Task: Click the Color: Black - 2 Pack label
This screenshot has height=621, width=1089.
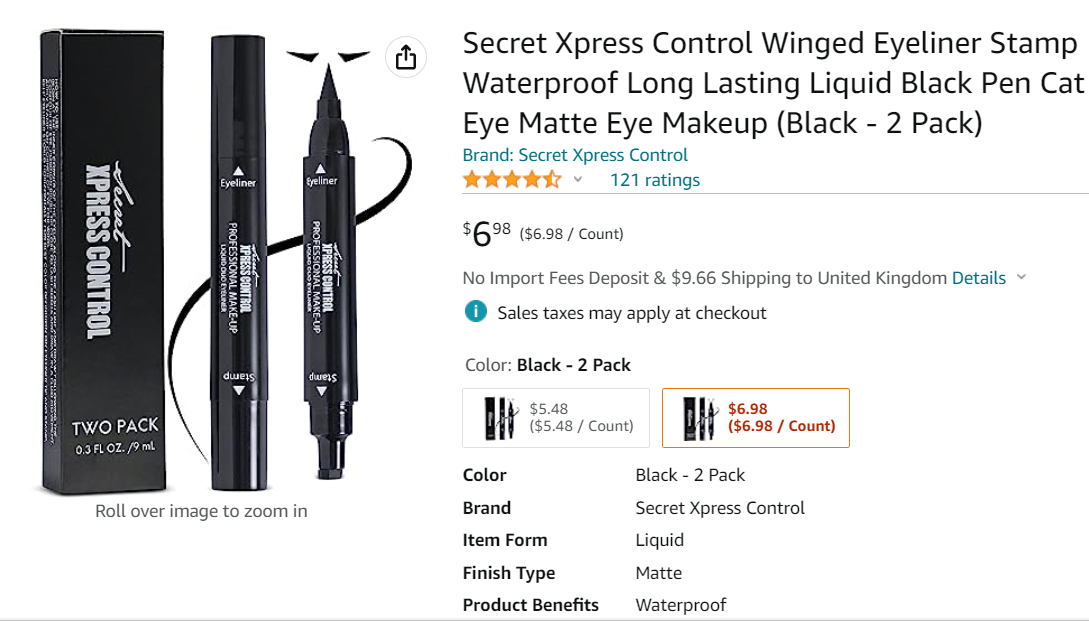Action: [x=548, y=365]
